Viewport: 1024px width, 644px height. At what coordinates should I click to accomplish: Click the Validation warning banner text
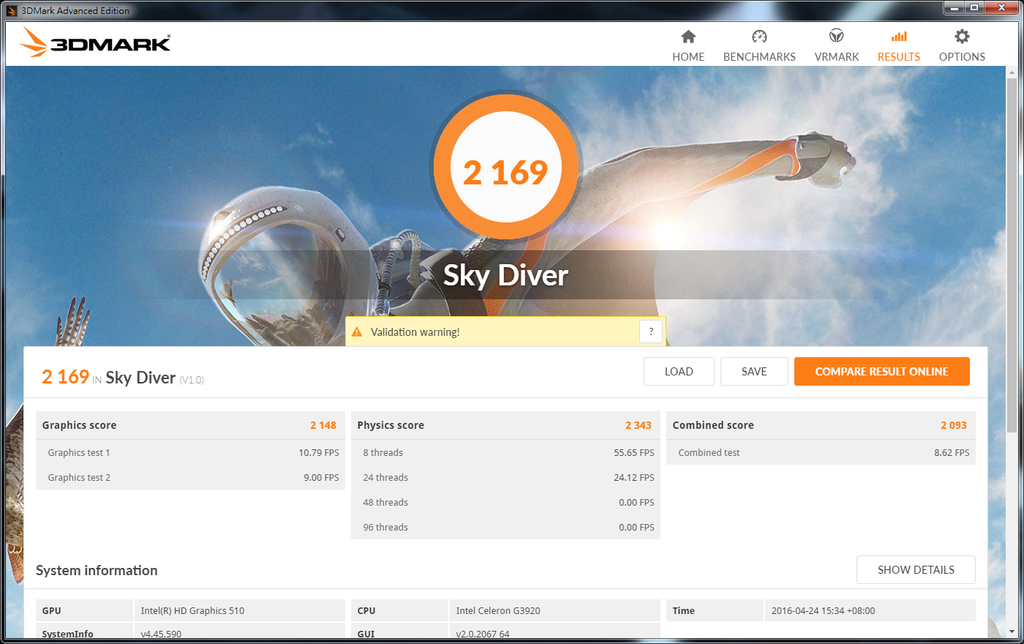(415, 332)
